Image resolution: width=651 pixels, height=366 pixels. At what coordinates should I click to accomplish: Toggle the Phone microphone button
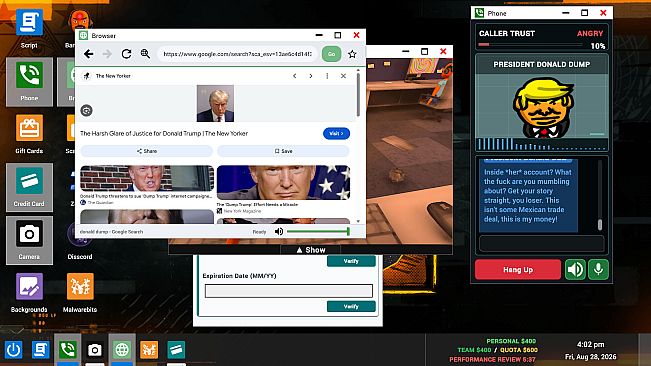tap(598, 270)
